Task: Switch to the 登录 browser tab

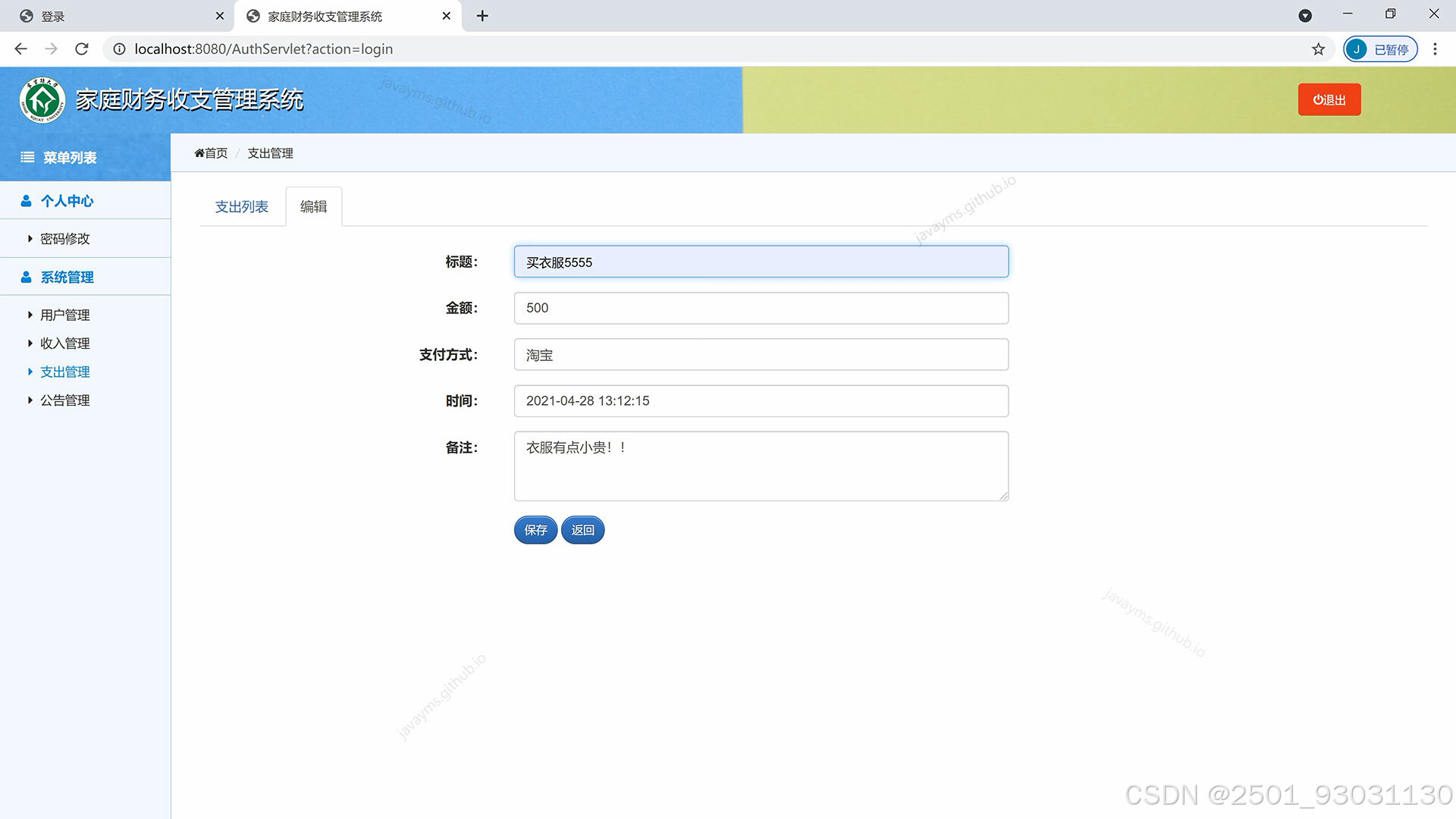Action: [x=118, y=16]
